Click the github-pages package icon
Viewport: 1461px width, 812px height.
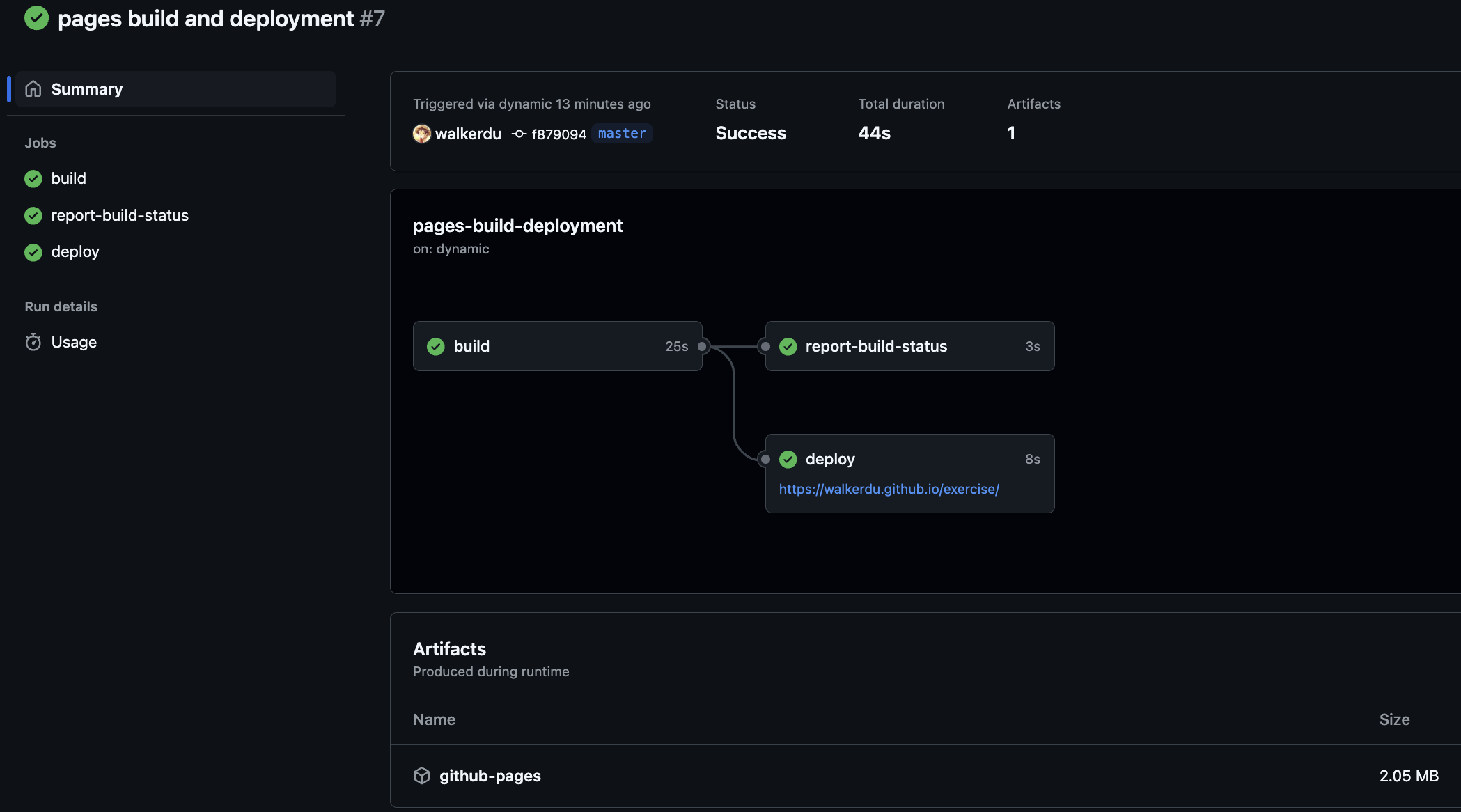pyautogui.click(x=422, y=776)
